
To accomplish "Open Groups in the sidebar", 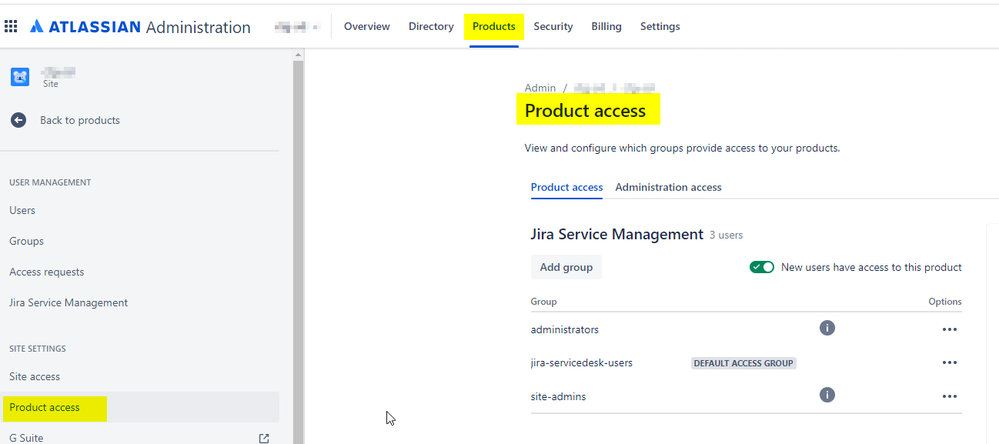I will click(26, 241).
